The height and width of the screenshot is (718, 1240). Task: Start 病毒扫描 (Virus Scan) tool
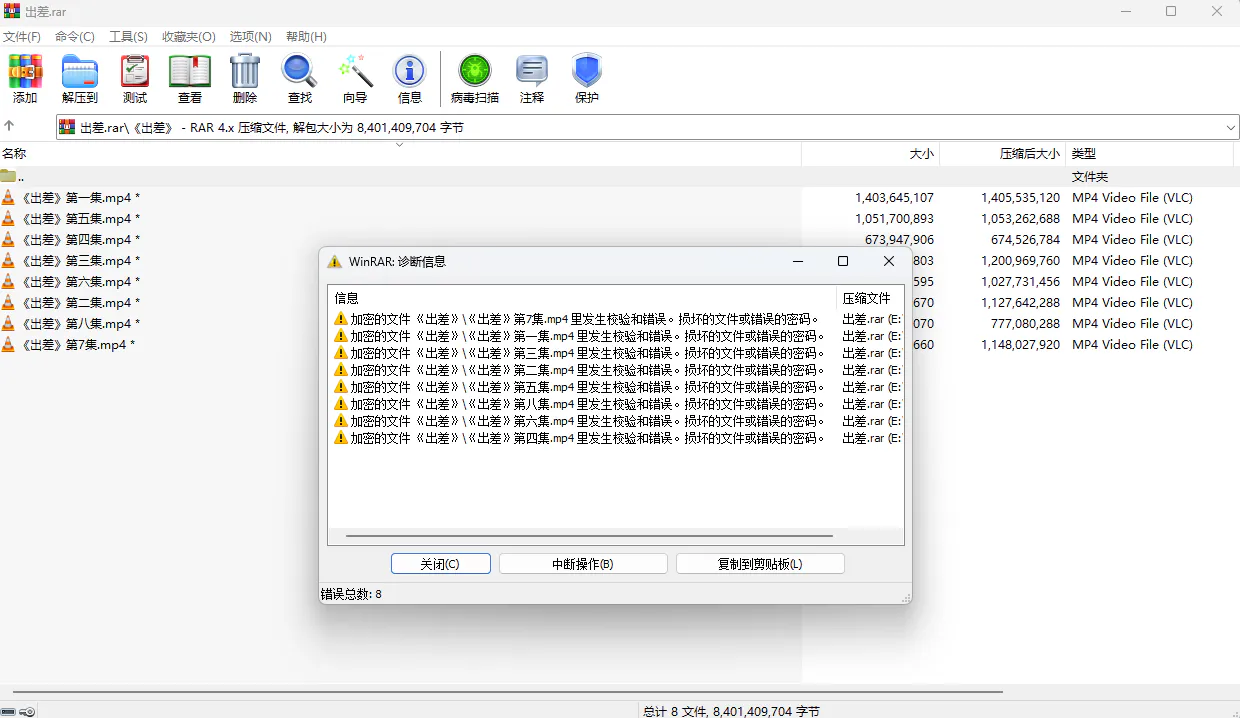point(475,79)
